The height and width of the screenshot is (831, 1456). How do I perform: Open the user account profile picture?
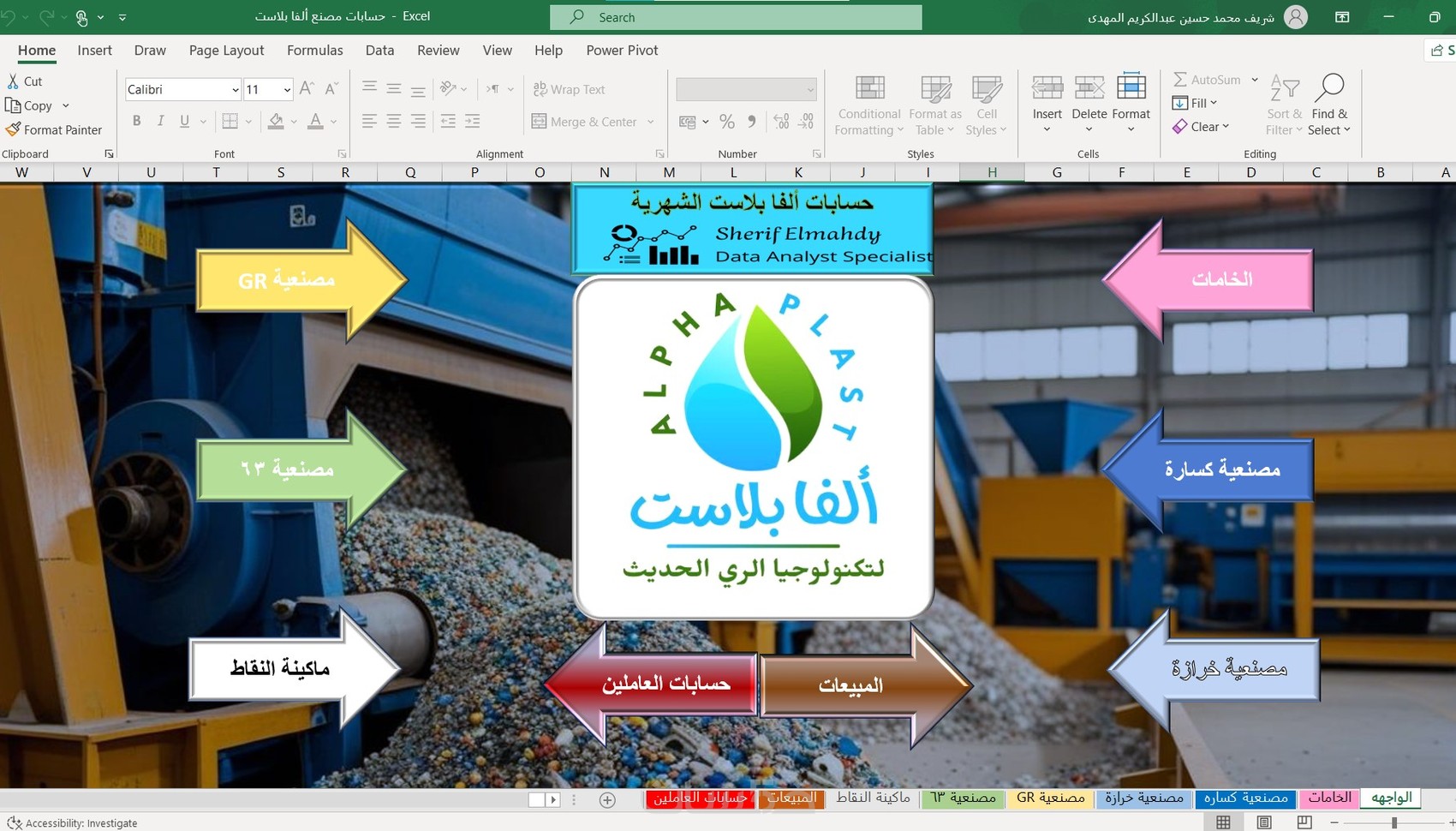(x=1296, y=17)
